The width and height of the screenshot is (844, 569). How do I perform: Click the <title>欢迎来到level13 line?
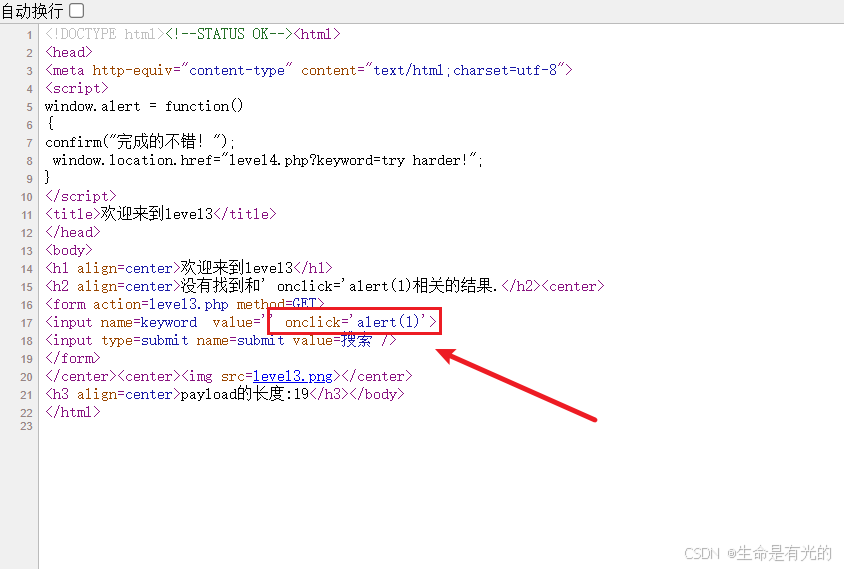point(161,214)
